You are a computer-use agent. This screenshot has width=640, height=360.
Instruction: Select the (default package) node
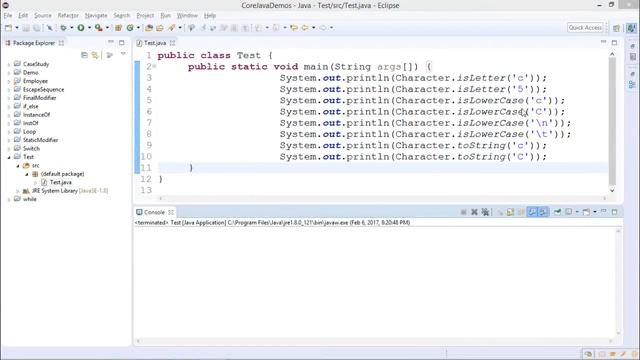tap(62, 174)
